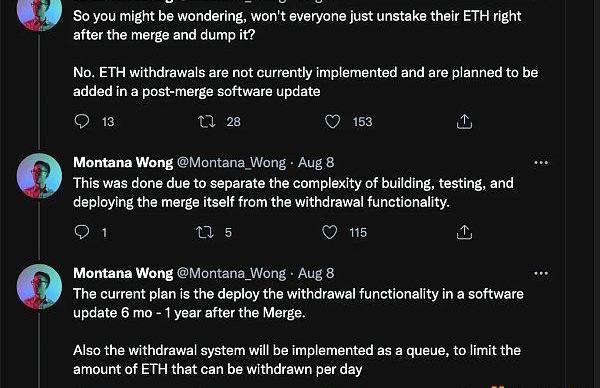The height and width of the screenshot is (388, 600).
Task: Open more options on the complexity tweet
Action: click(541, 163)
